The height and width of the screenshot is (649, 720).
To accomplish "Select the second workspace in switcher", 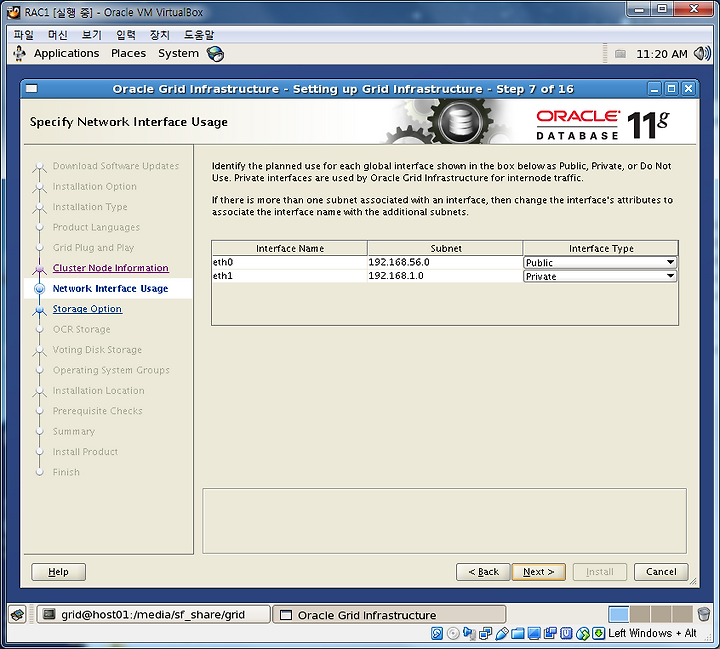I will pos(640,615).
